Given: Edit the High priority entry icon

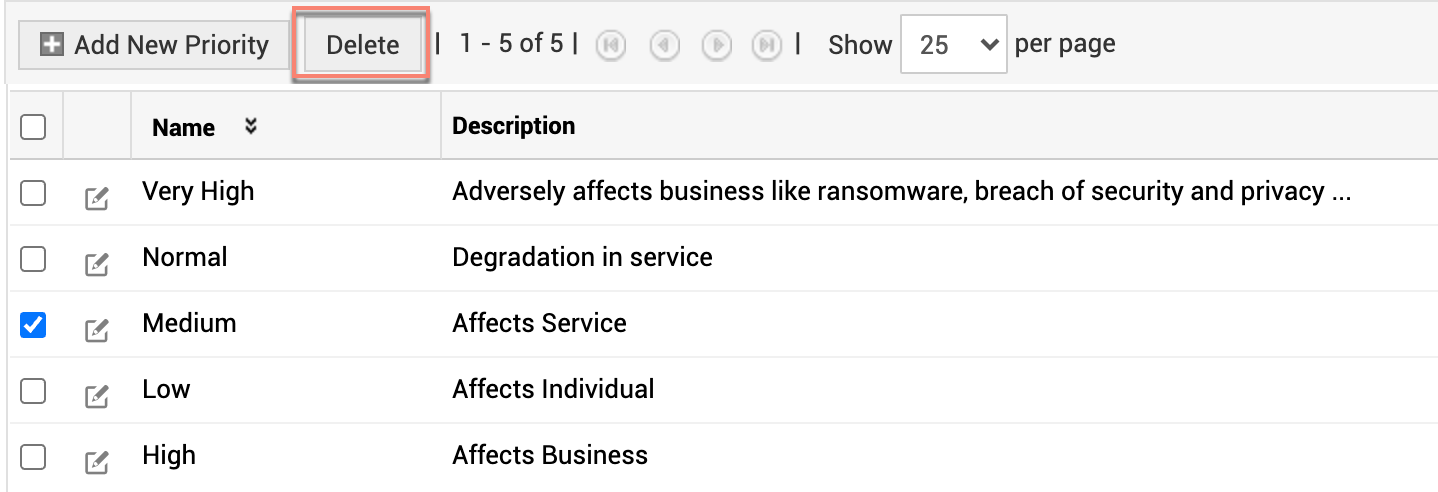Looking at the screenshot, I should pyautogui.click(x=96, y=462).
